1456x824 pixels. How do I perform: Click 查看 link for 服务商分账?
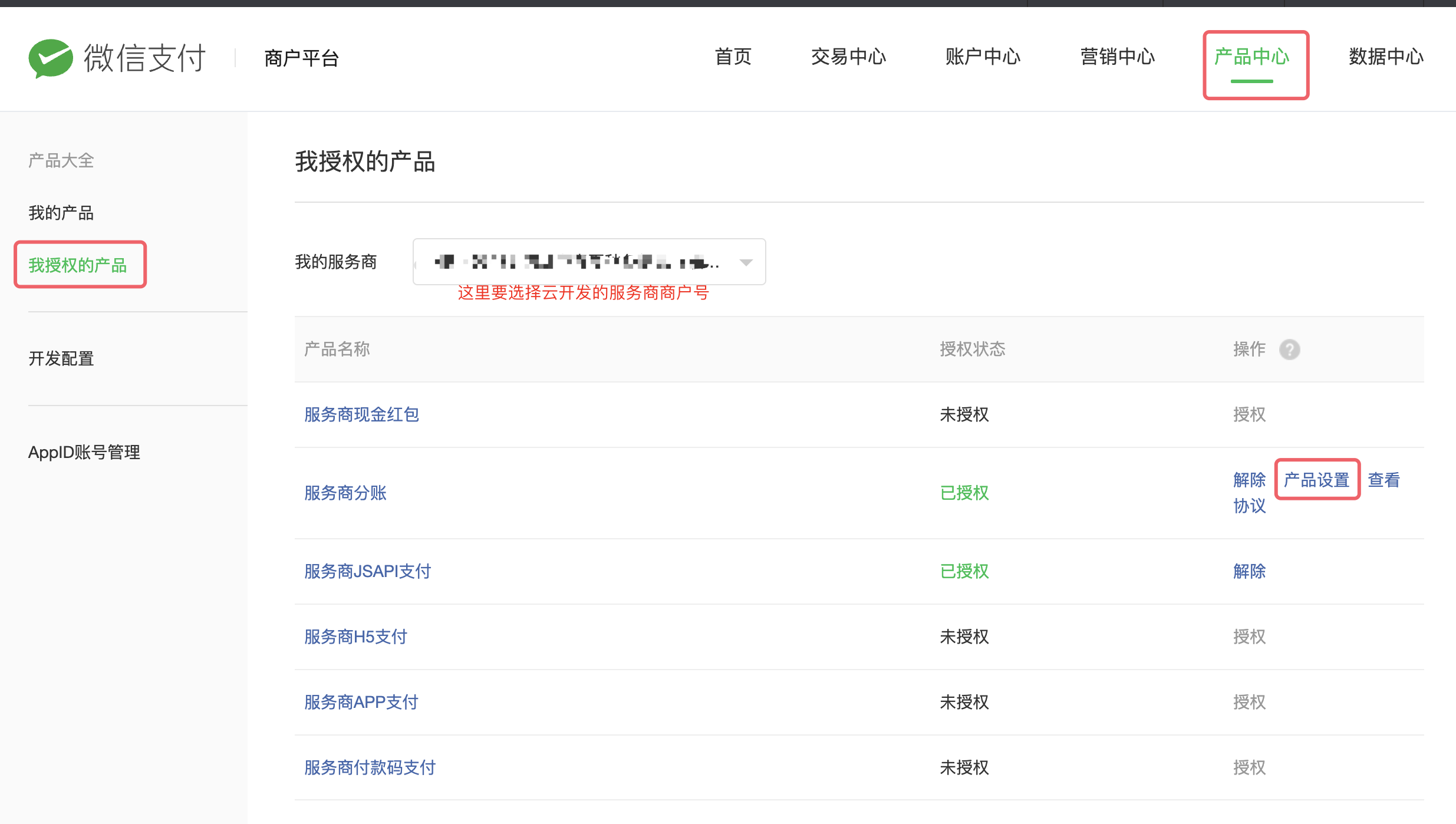1383,480
